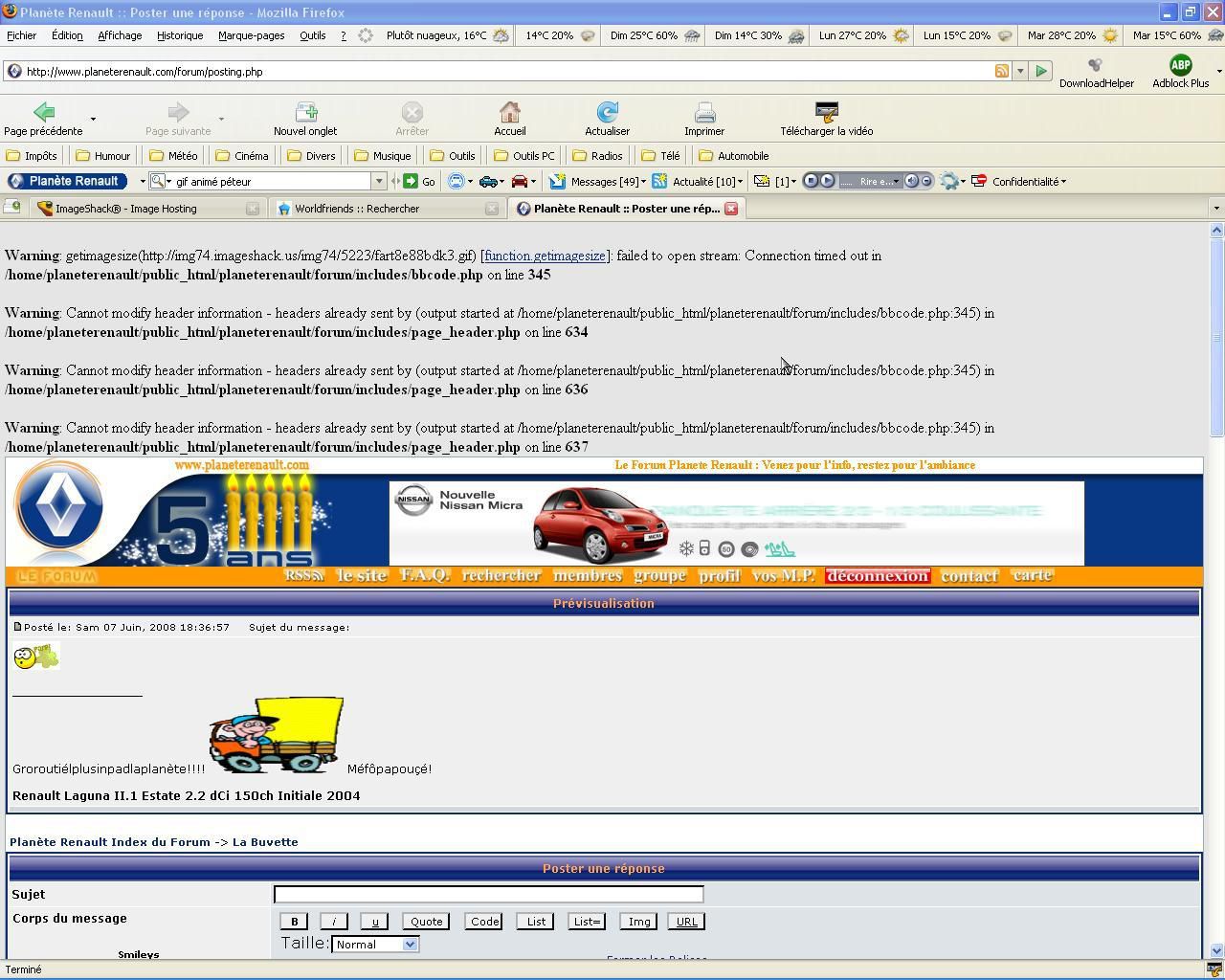1225x980 pixels.
Task: Open Radios bookmark folder
Action: pos(597,156)
